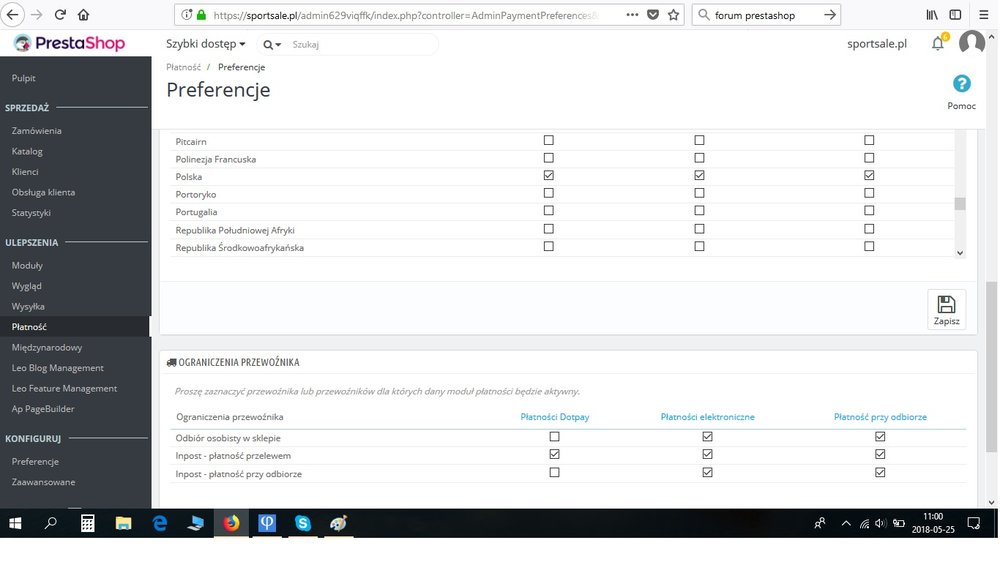Open the taskbar clock and date
1000x562 pixels.
[x=932, y=523]
